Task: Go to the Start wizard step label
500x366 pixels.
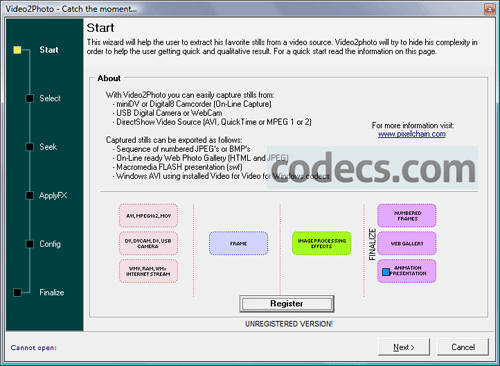Action: pos(49,50)
